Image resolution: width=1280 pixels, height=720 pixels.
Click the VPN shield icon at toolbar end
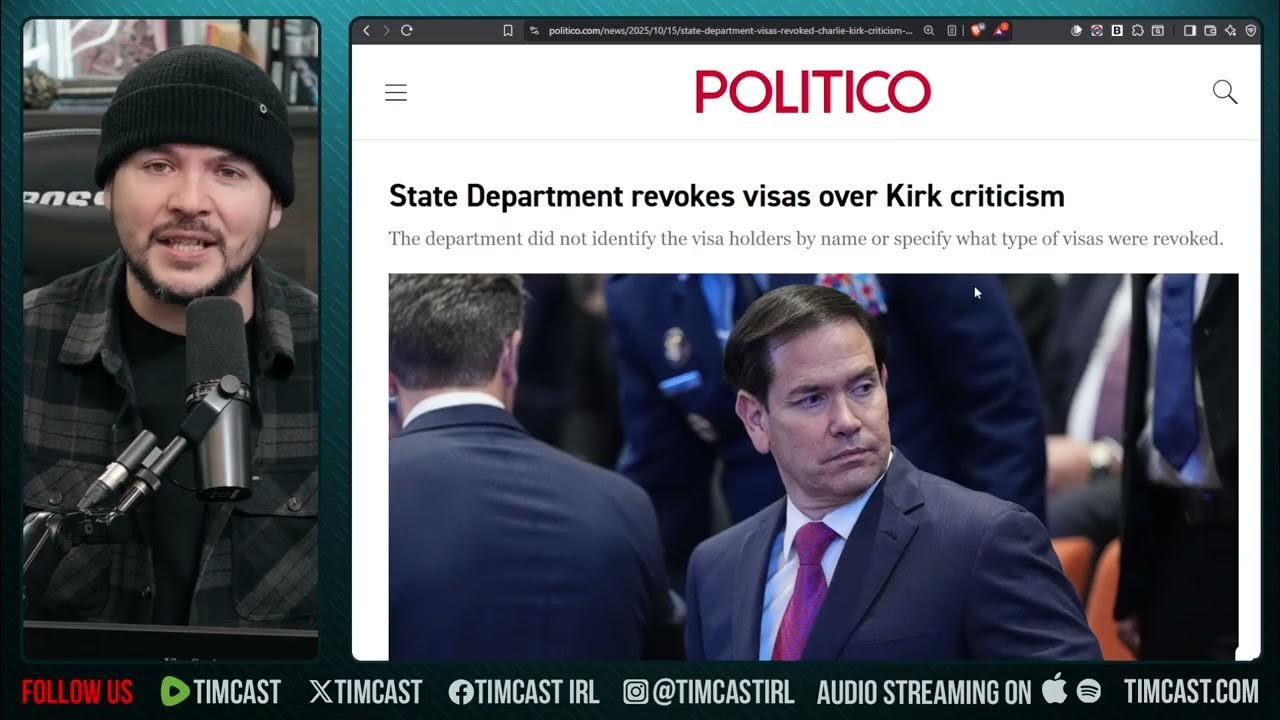[x=1251, y=31]
